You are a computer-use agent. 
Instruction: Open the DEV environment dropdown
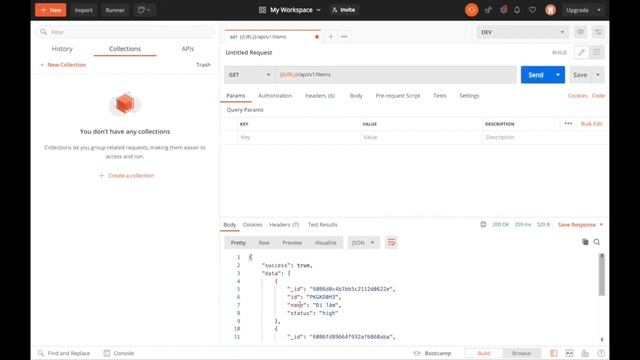(x=522, y=32)
